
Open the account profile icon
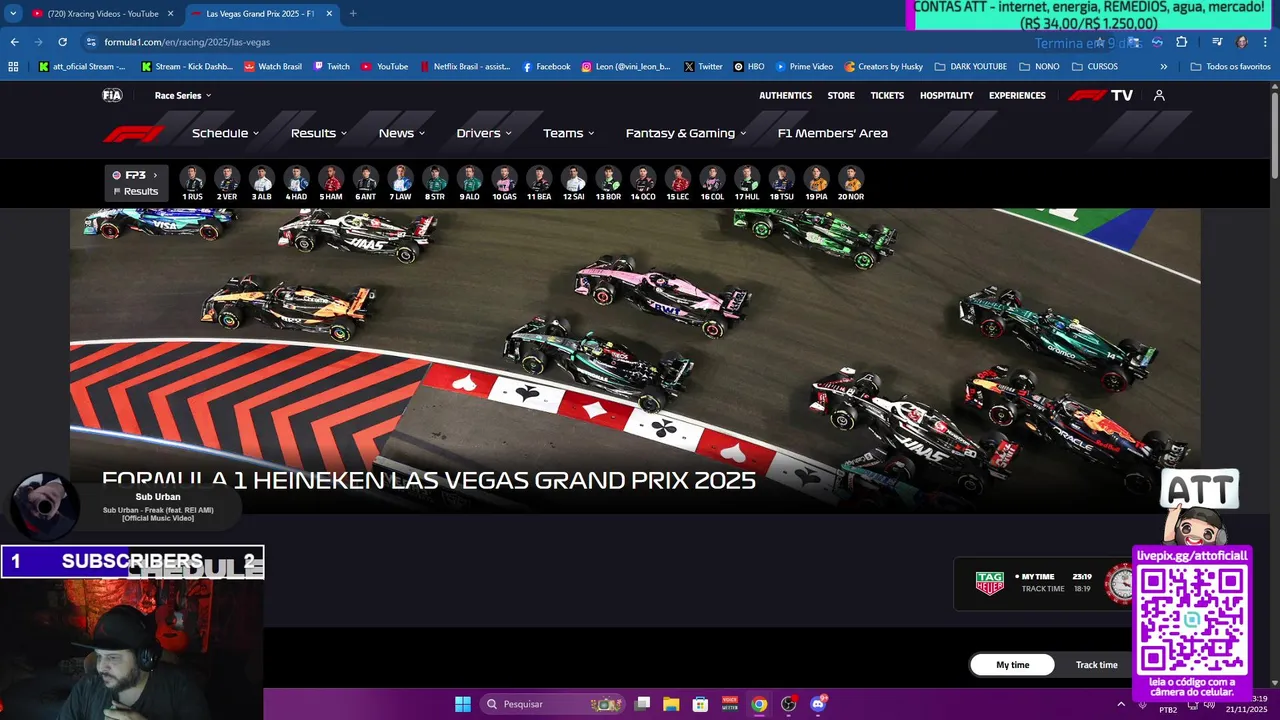click(1159, 95)
